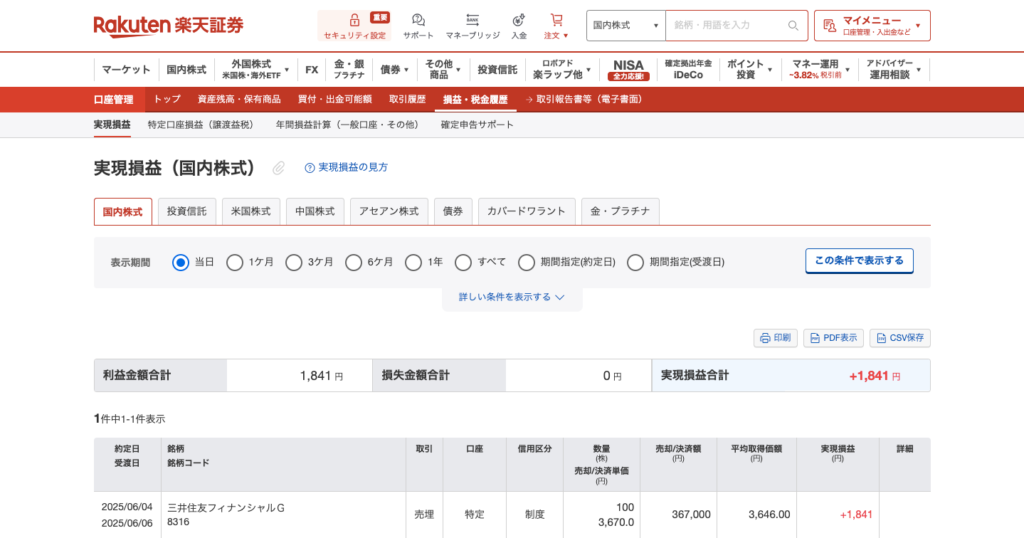Open the マーケット menu

(x=126, y=69)
